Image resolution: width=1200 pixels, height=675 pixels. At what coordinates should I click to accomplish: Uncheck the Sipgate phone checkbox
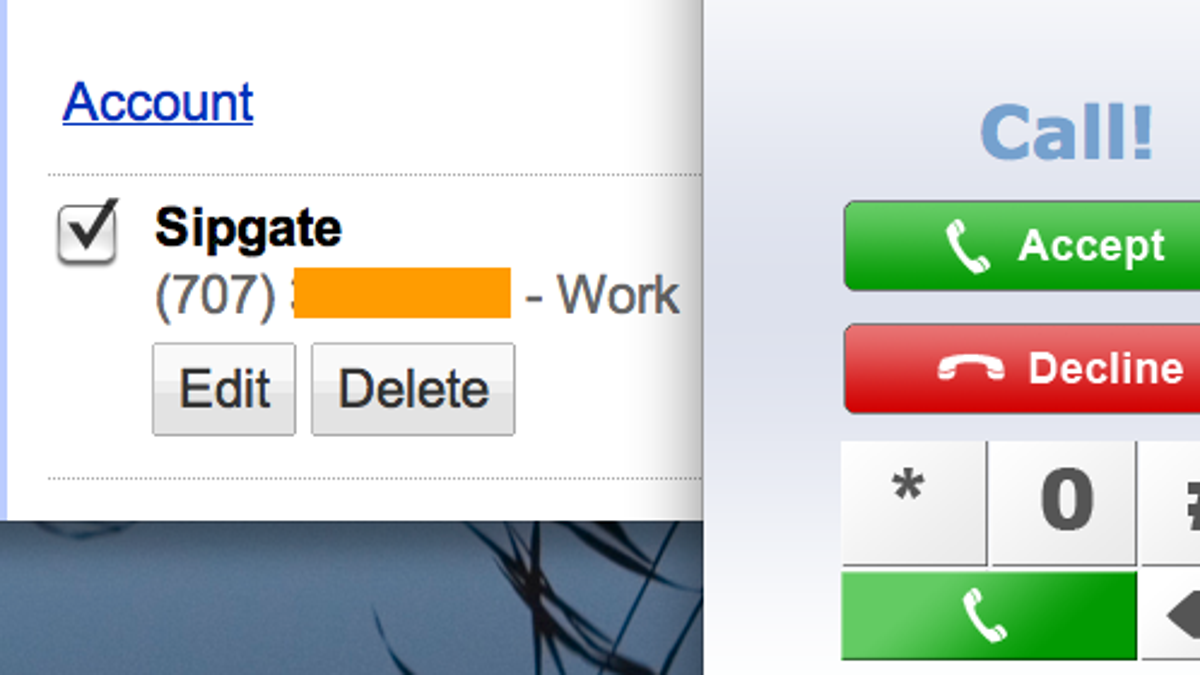point(87,232)
